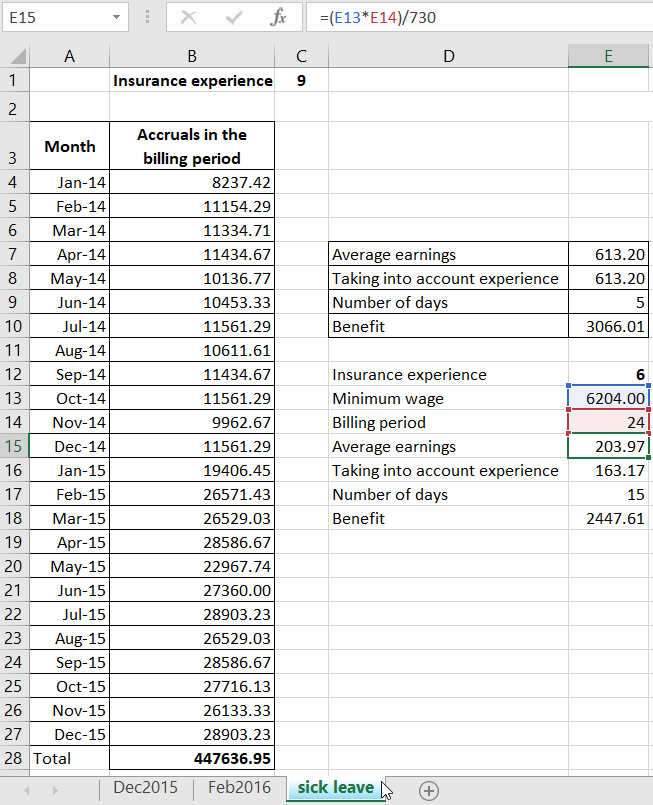This screenshot has height=805, width=653.
Task: Select cell B1 with Insurance experience label
Action: [191, 80]
